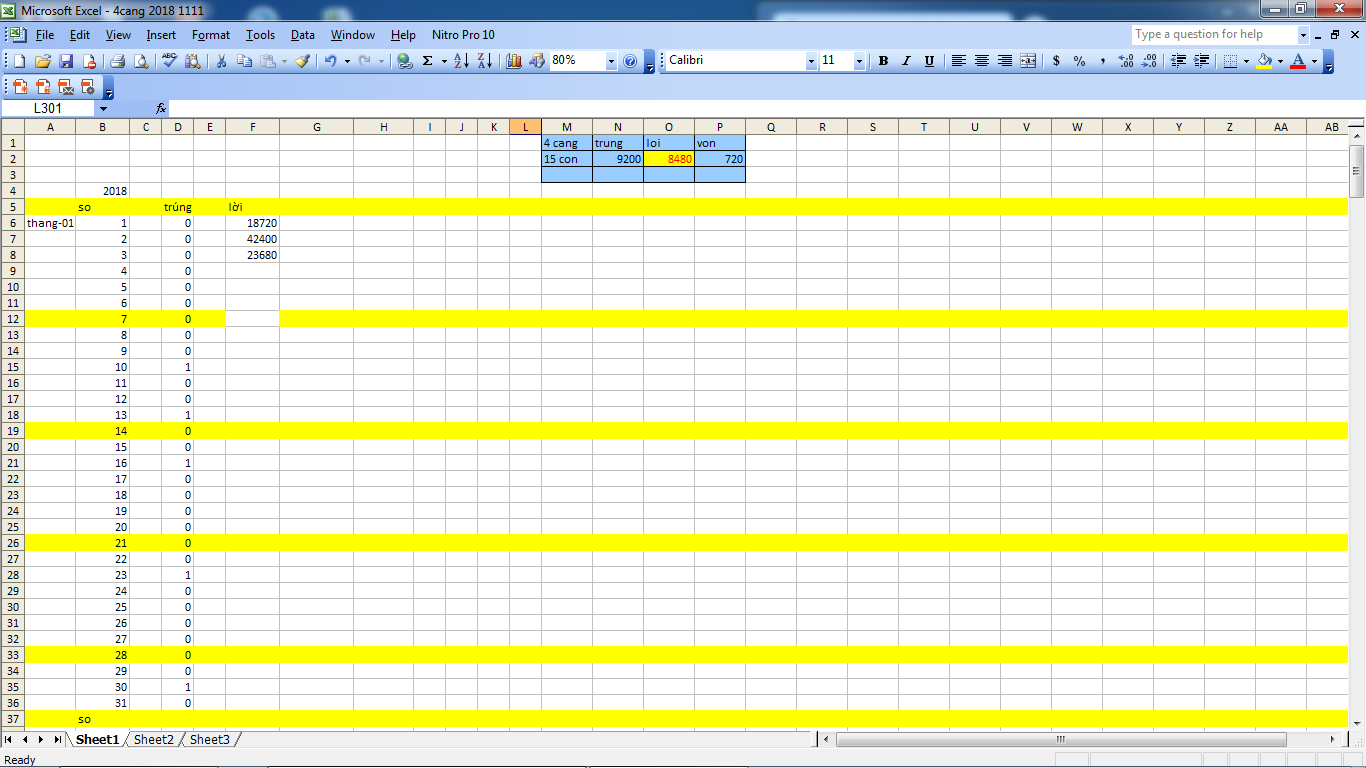
Task: Run the spelling check tool
Action: click(169, 61)
